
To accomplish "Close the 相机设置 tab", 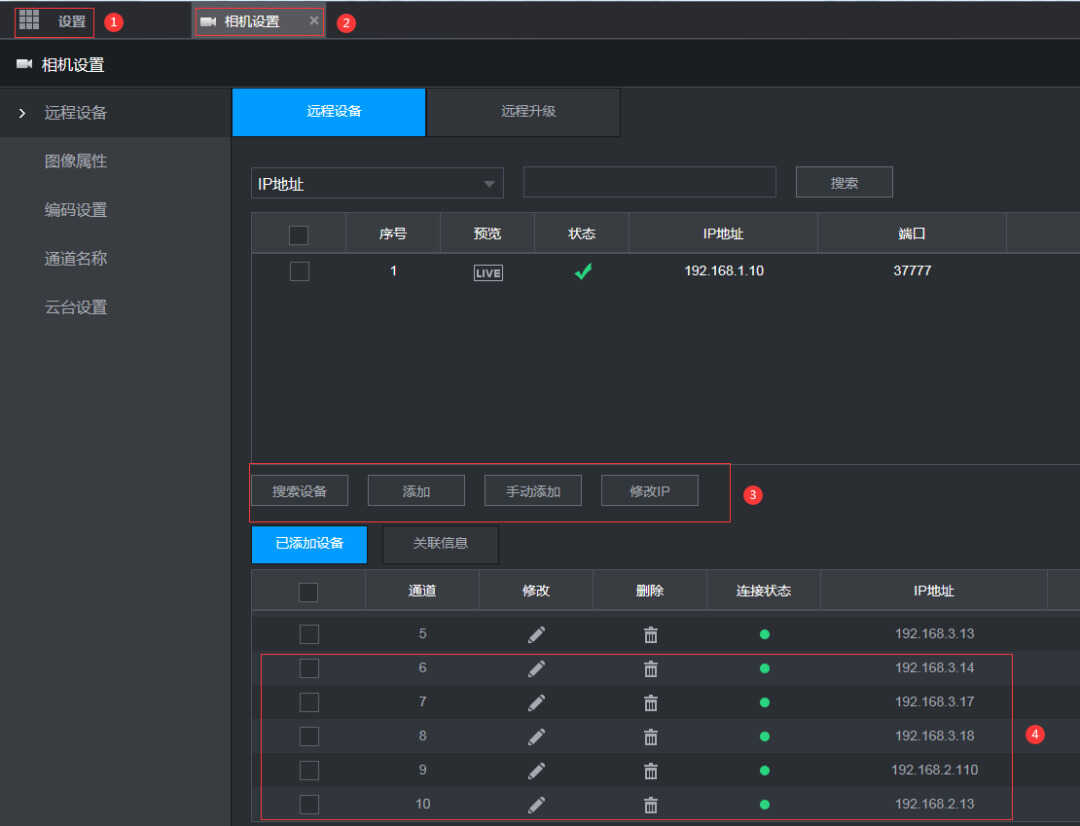I will [x=314, y=21].
